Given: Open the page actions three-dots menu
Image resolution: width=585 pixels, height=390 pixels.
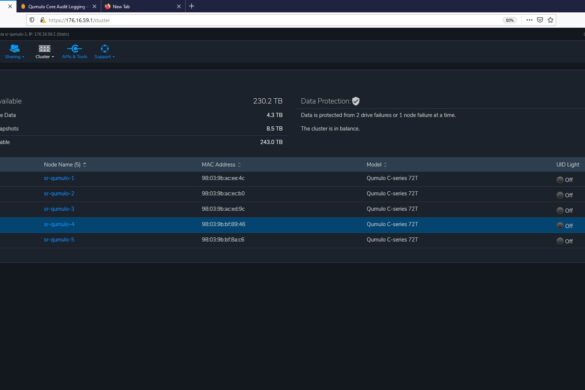Looking at the screenshot, I should click(529, 20).
